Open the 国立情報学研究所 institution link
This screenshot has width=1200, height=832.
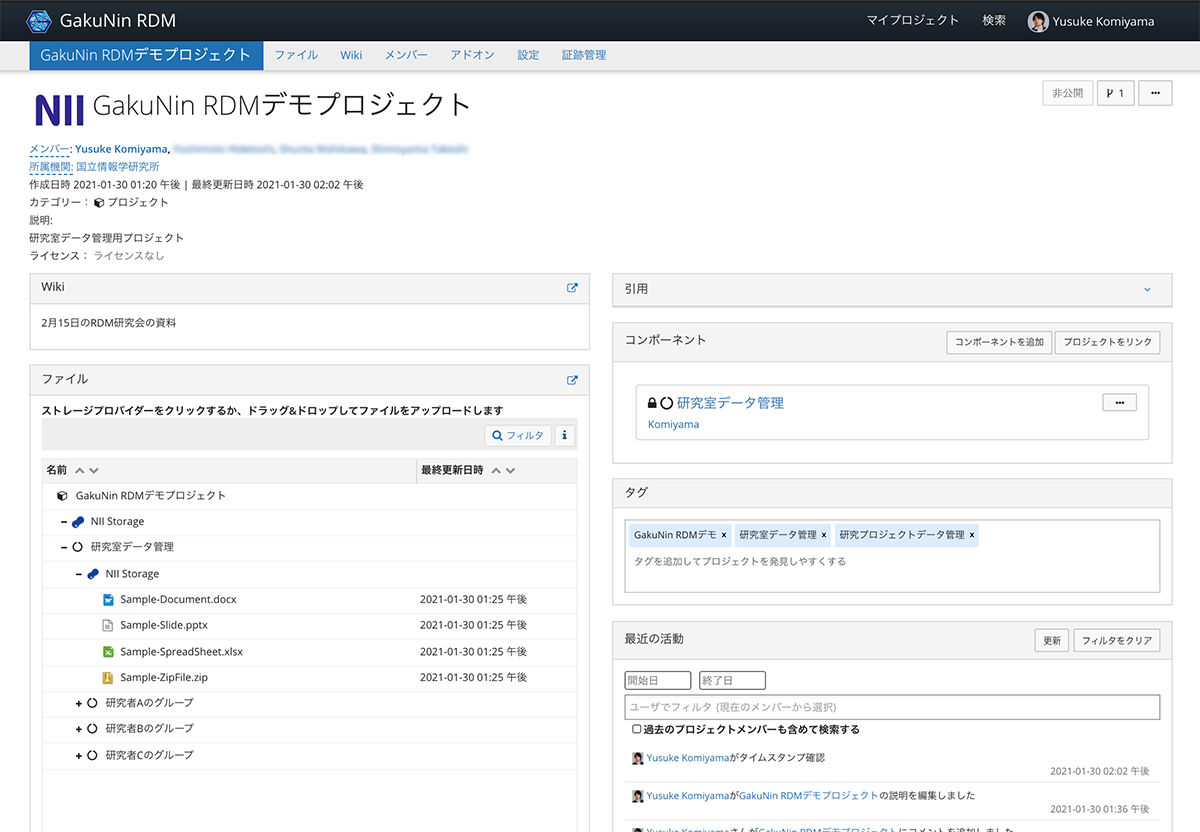117,167
